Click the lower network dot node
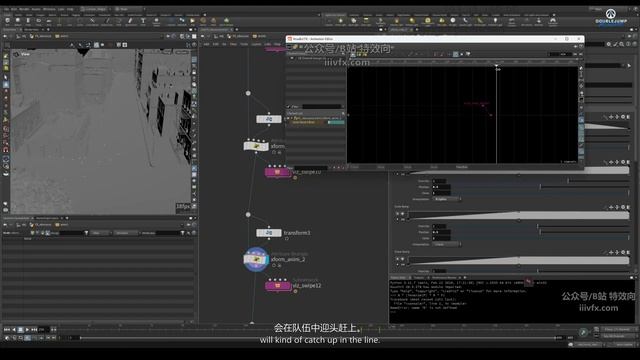This screenshot has width=640, height=360. [248, 215]
